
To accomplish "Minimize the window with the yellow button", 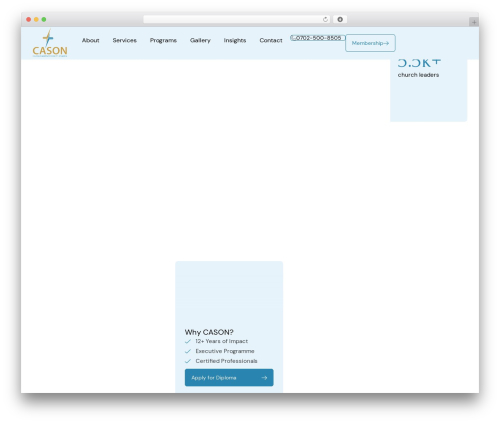I will coord(36,19).
